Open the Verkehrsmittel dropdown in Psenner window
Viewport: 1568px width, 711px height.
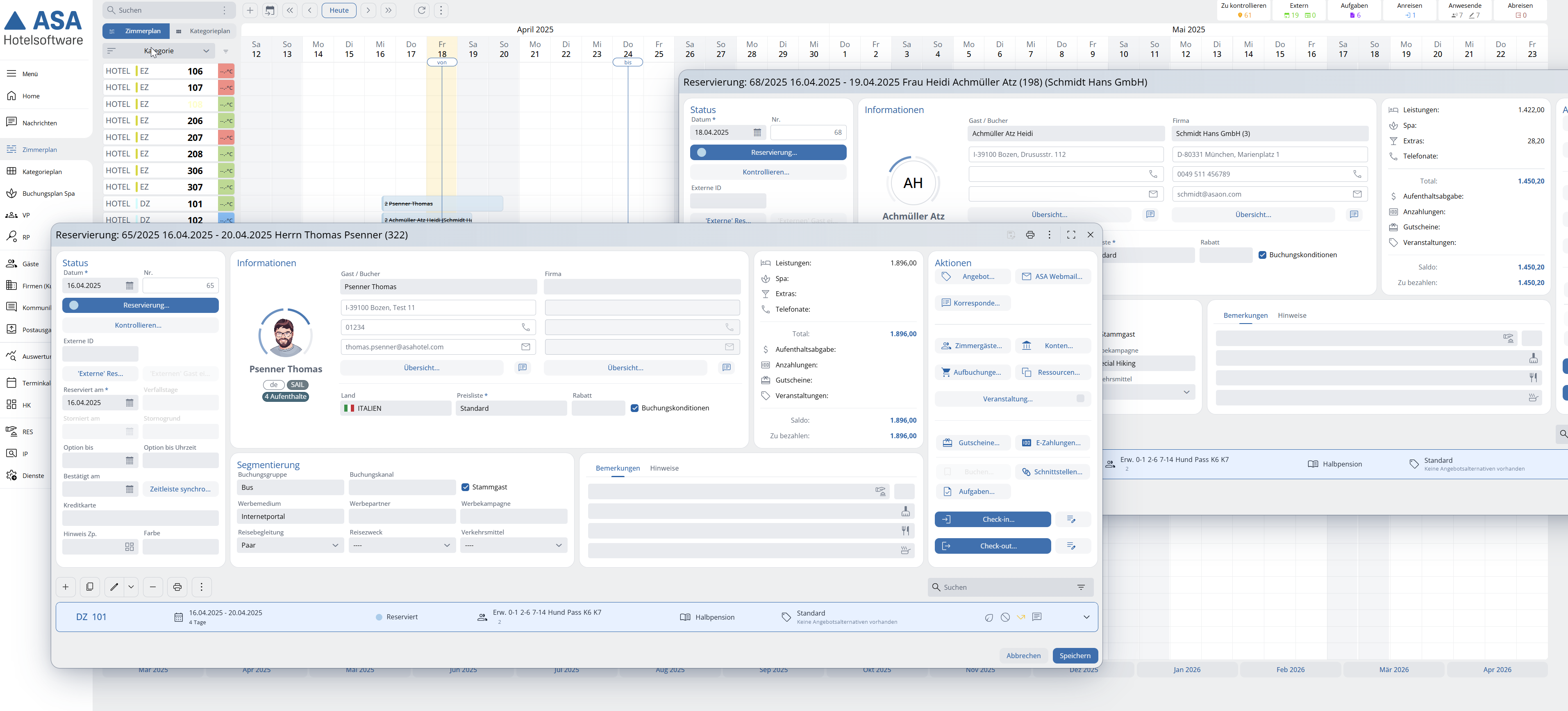click(x=514, y=545)
